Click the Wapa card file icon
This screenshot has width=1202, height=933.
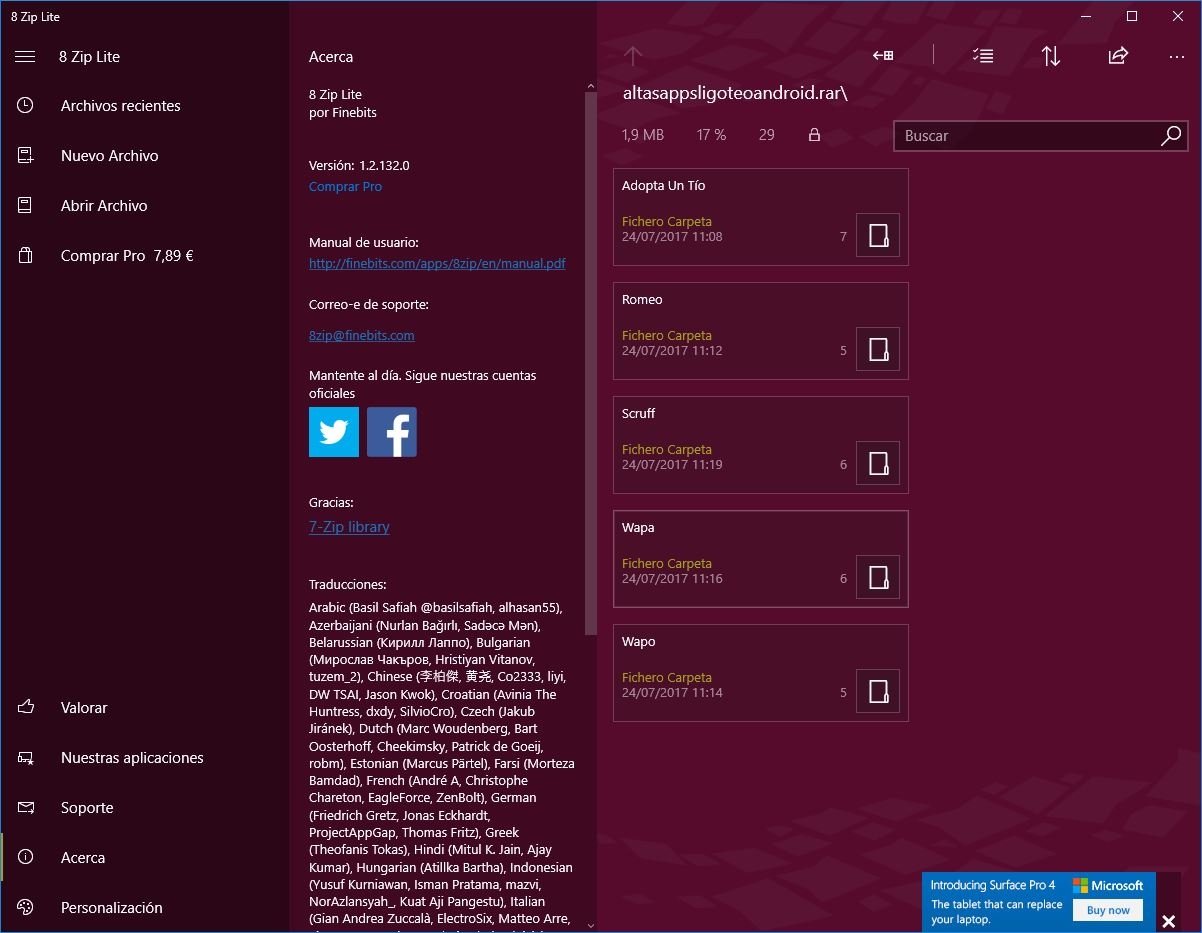pyautogui.click(x=878, y=577)
